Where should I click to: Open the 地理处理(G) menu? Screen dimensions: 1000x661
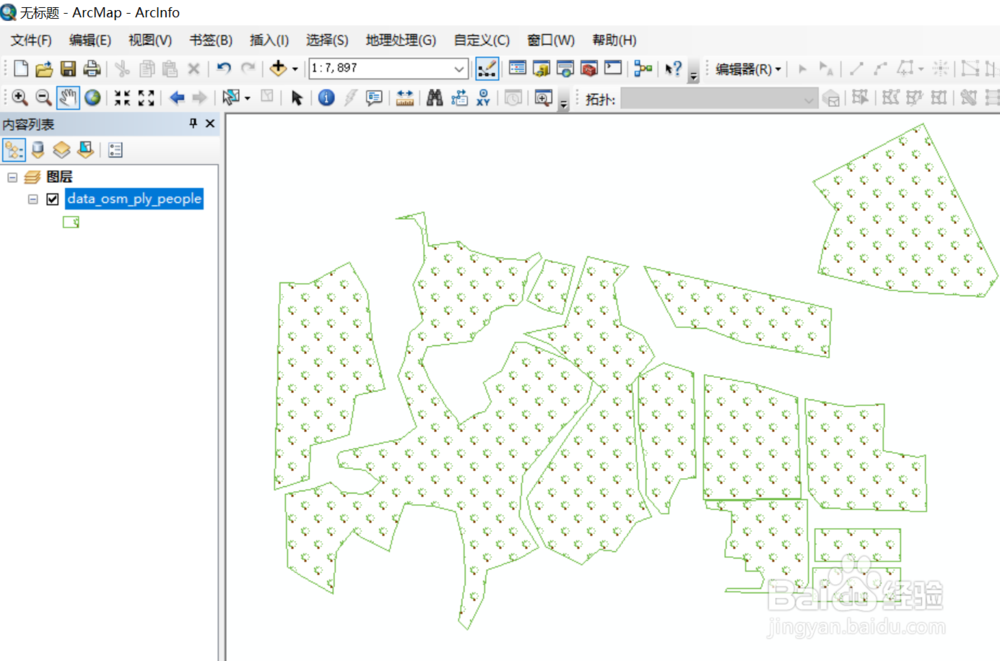point(401,40)
